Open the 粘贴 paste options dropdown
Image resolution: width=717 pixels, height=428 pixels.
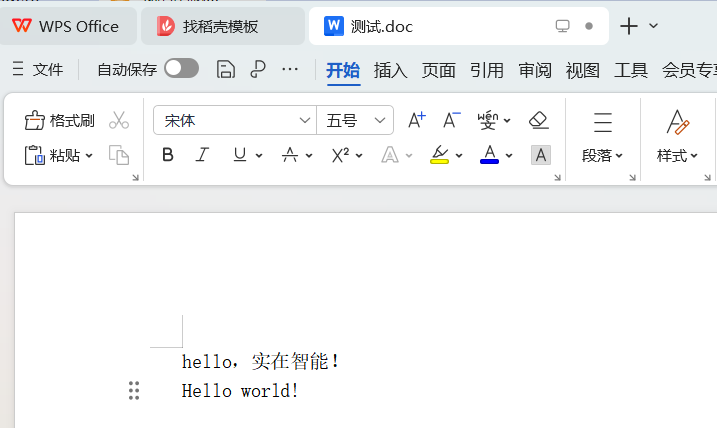(89, 156)
